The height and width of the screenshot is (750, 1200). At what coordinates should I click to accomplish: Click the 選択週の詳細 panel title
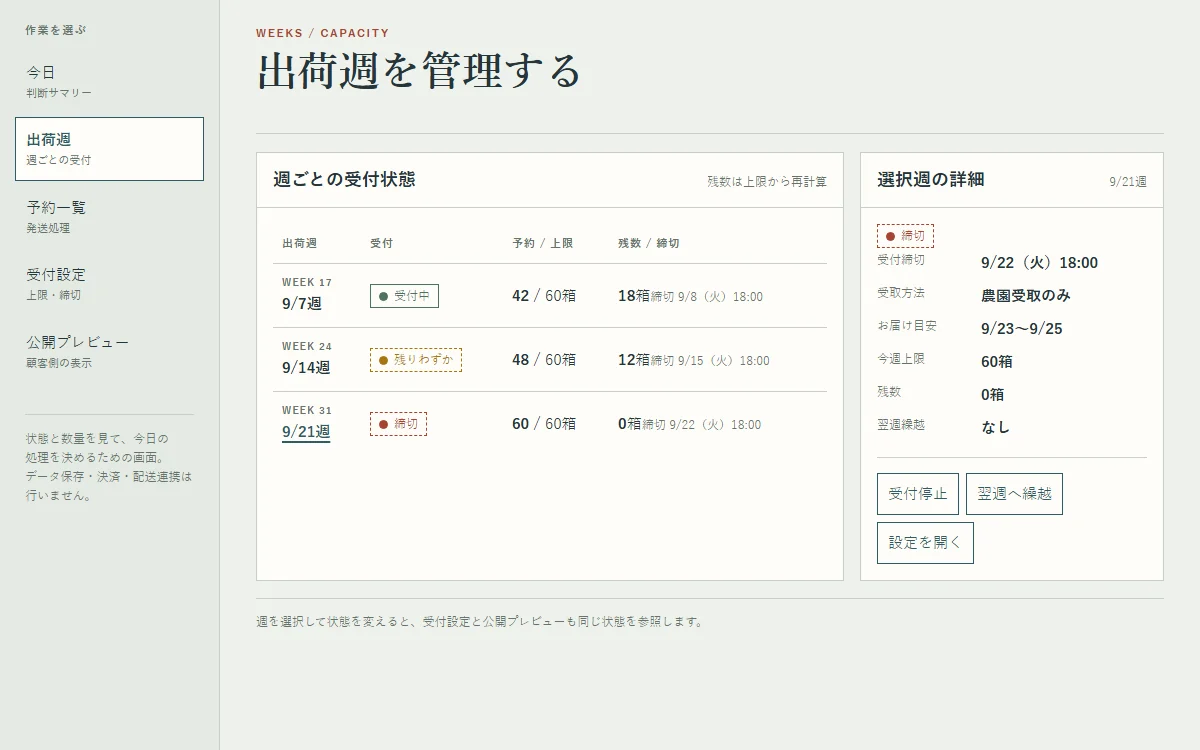click(x=931, y=180)
